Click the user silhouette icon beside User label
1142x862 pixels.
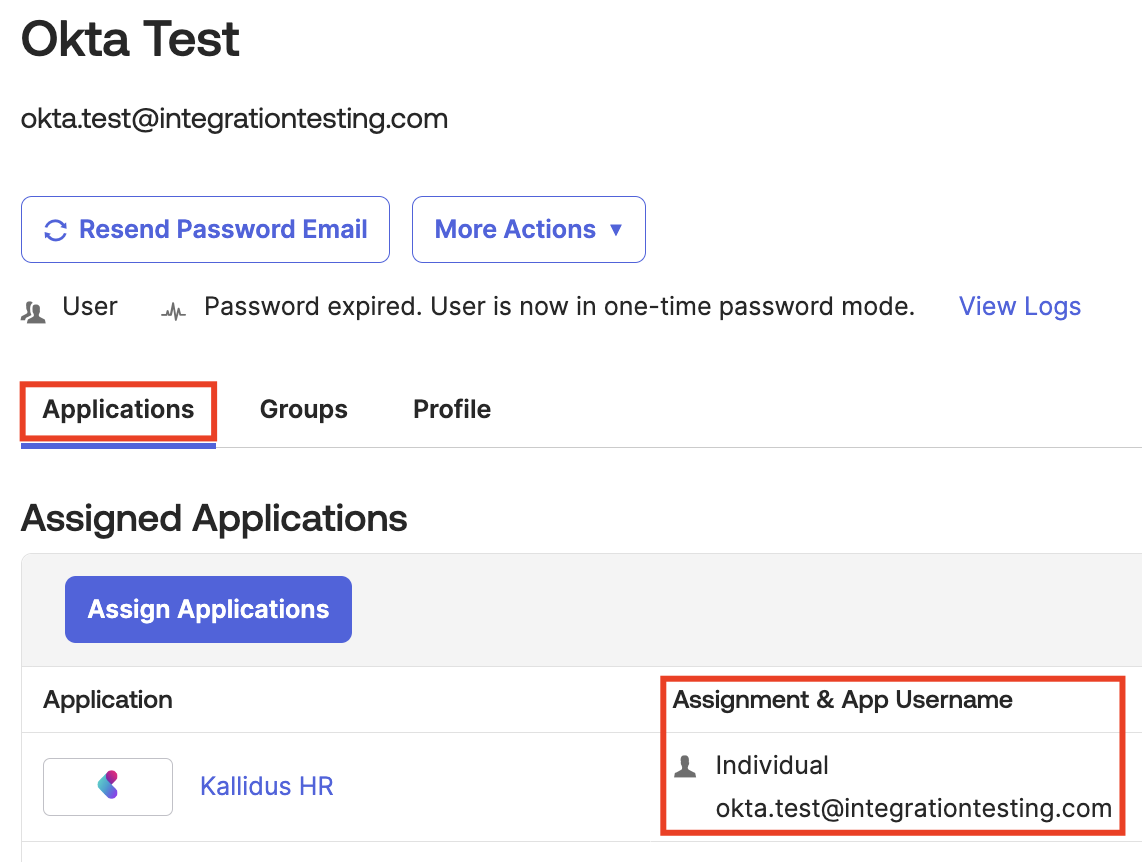pos(34,310)
